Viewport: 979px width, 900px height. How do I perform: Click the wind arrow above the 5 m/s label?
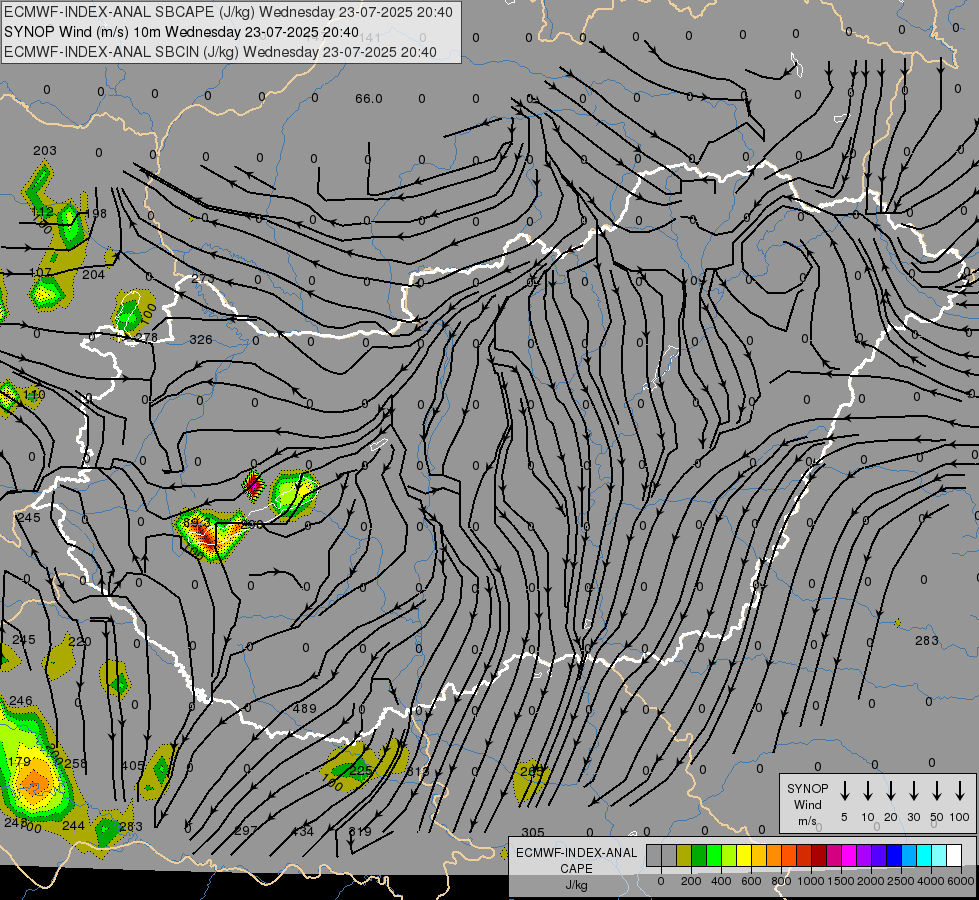(844, 790)
